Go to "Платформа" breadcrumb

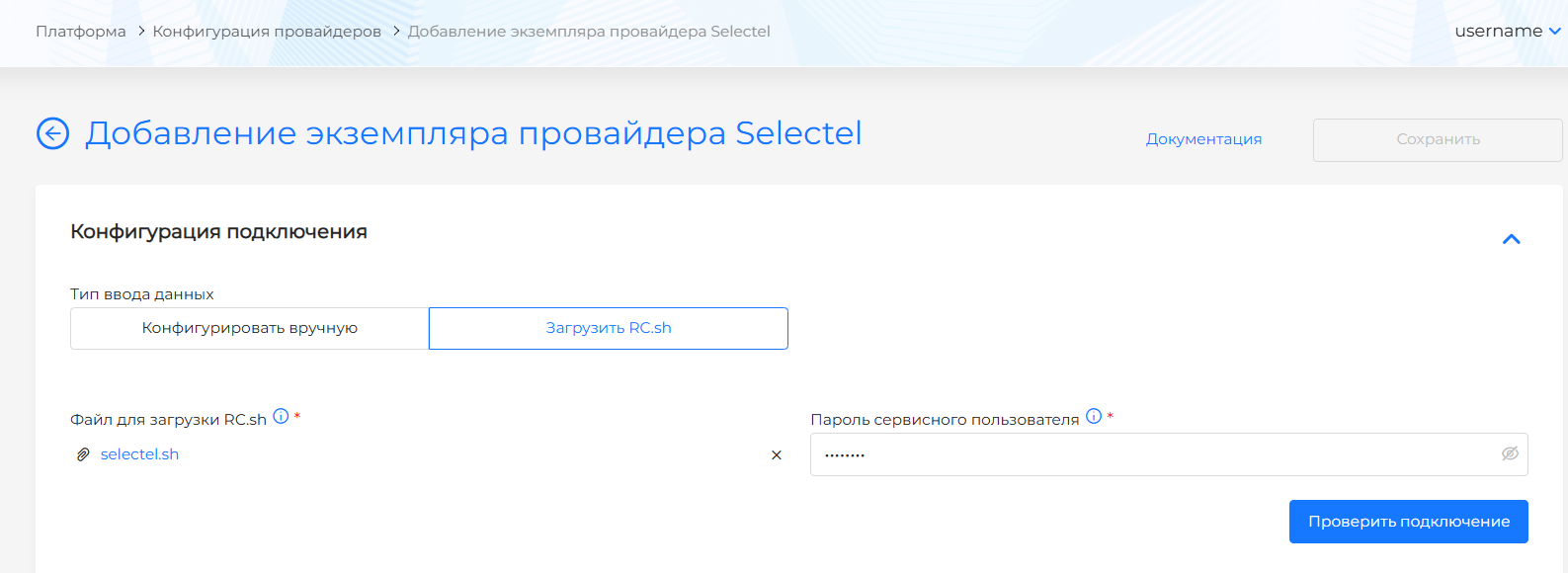click(81, 32)
